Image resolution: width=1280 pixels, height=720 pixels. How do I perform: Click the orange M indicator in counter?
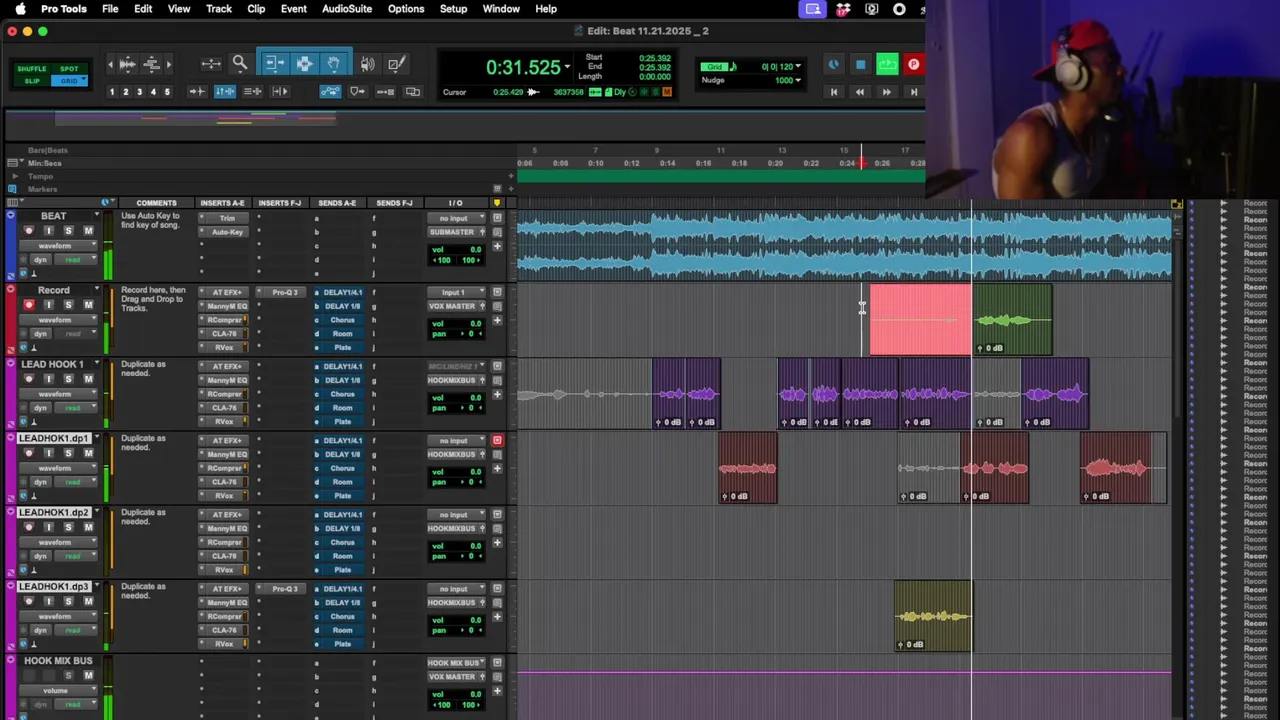point(667,92)
